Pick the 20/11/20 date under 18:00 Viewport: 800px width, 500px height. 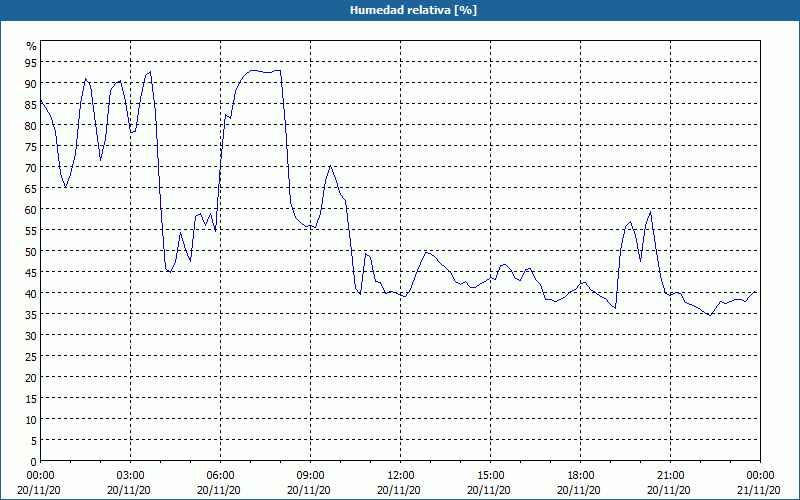tap(579, 490)
